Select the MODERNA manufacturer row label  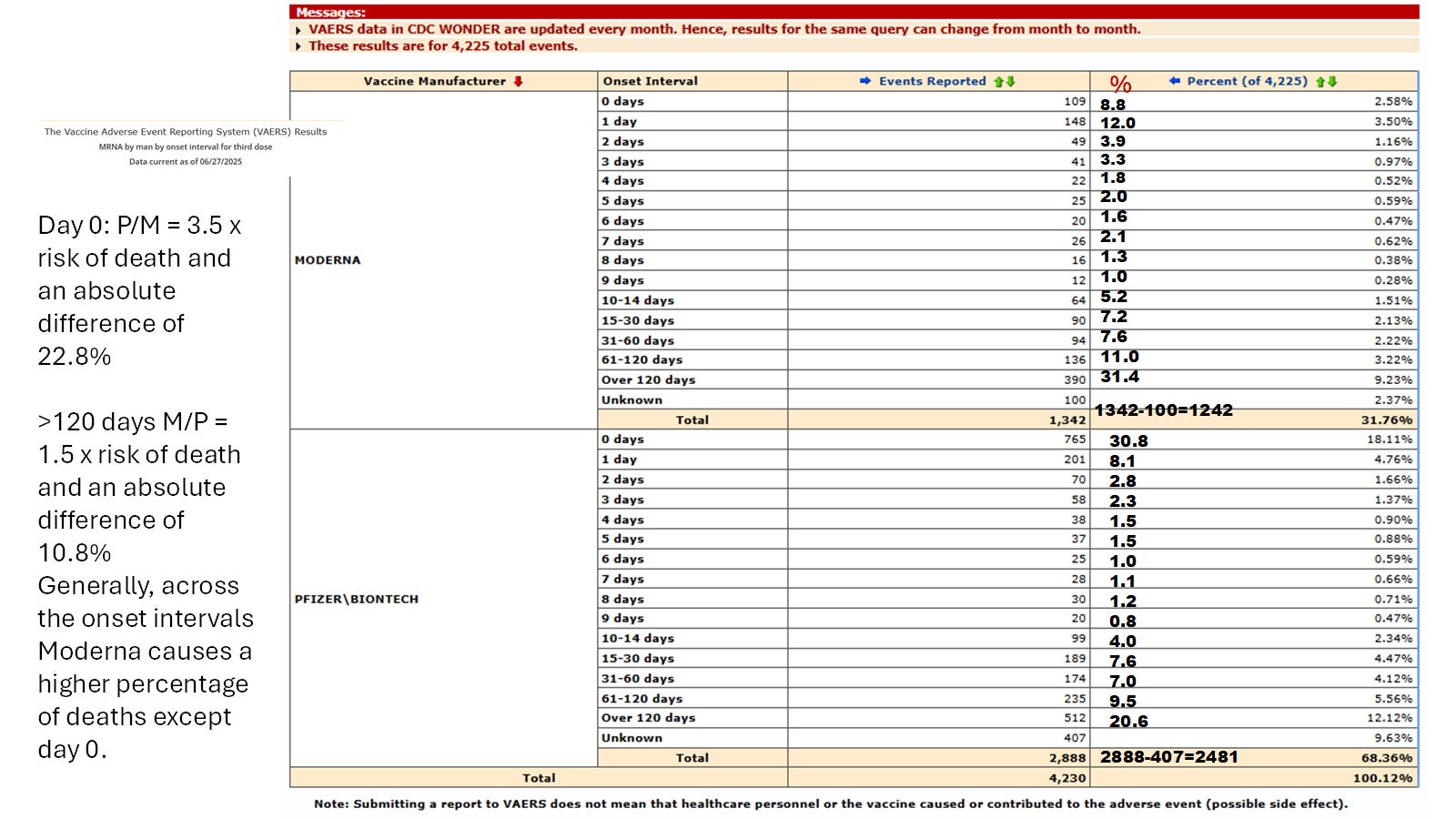328,260
